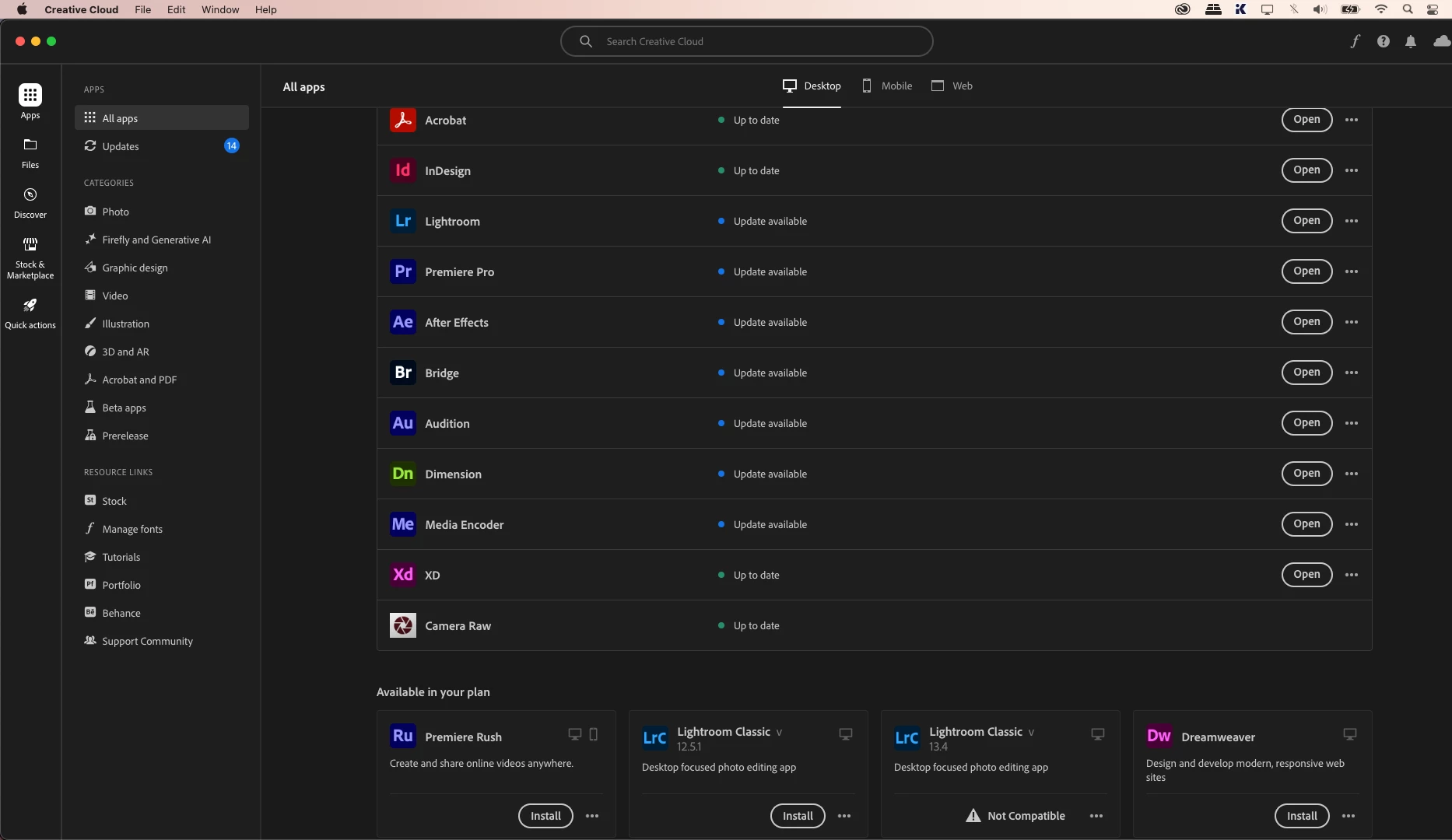Click the Premiere Rush card icon
Screen dimensions: 1452x840
click(403, 736)
